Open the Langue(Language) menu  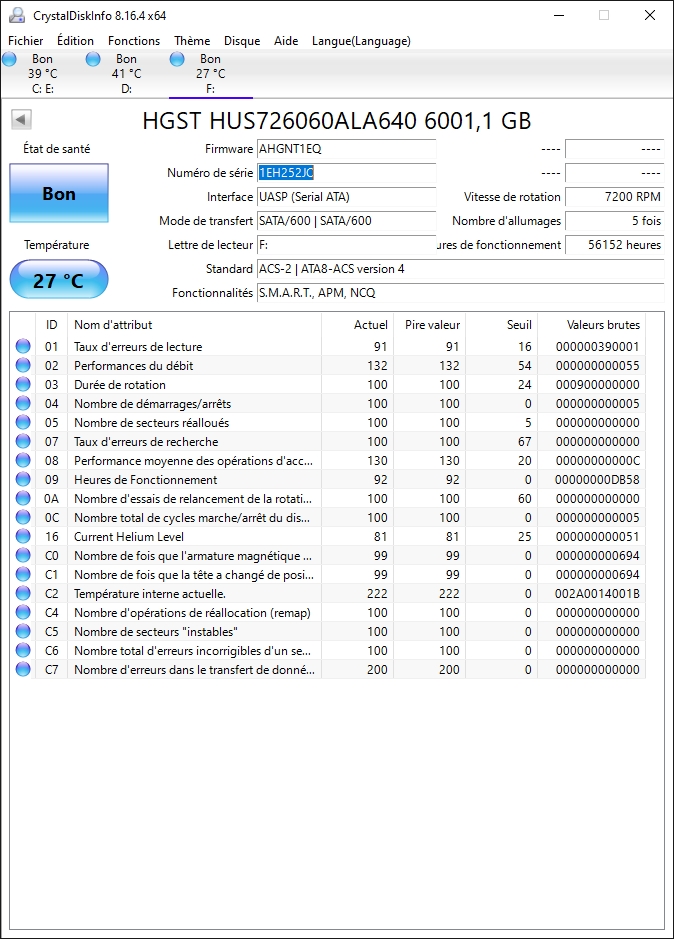(x=361, y=41)
